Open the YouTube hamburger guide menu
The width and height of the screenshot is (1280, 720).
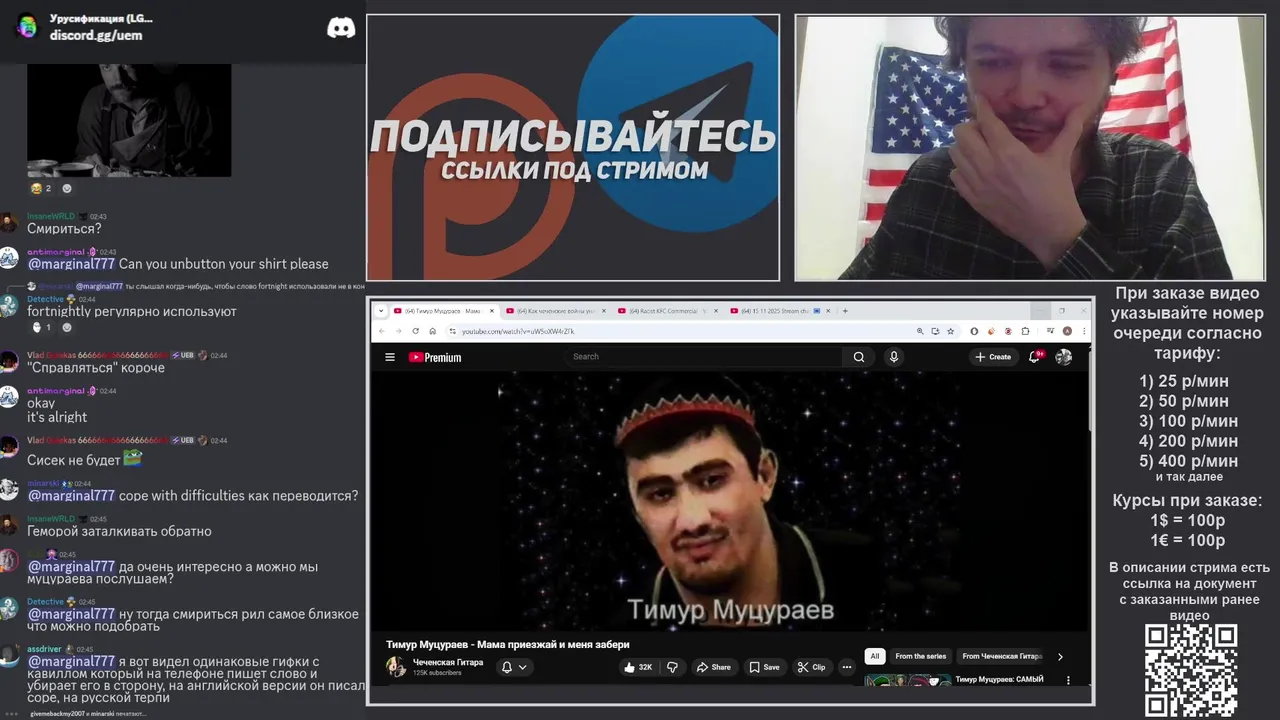pos(390,357)
